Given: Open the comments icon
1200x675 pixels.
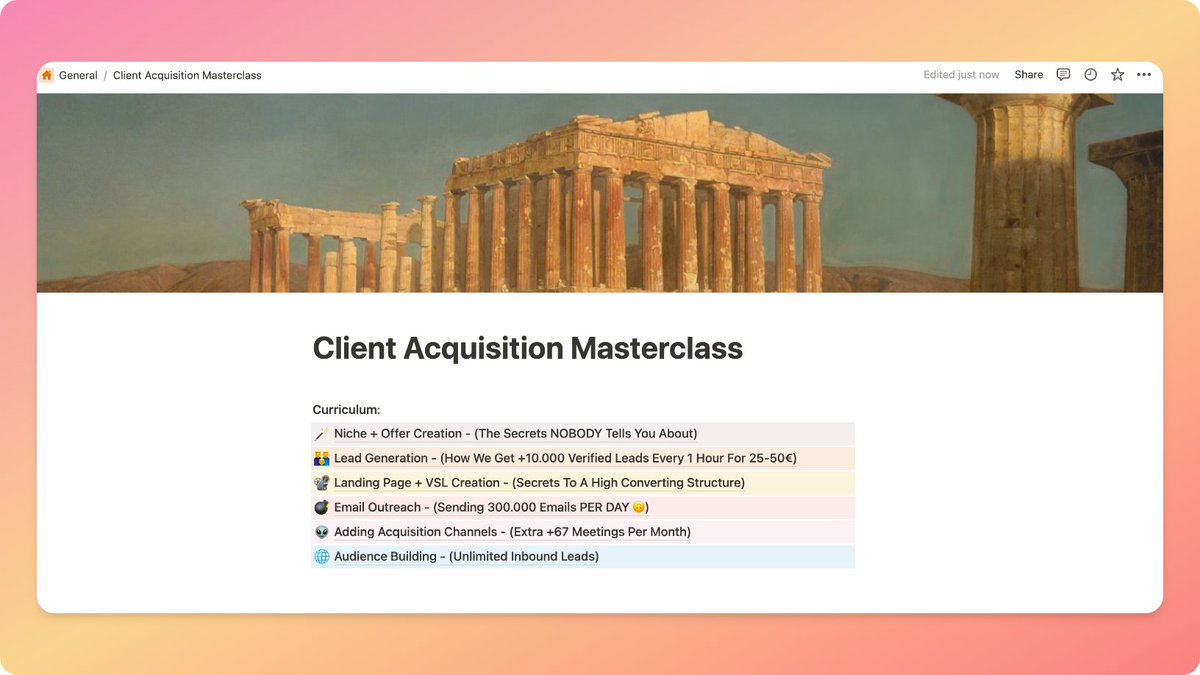Looking at the screenshot, I should tap(1063, 75).
